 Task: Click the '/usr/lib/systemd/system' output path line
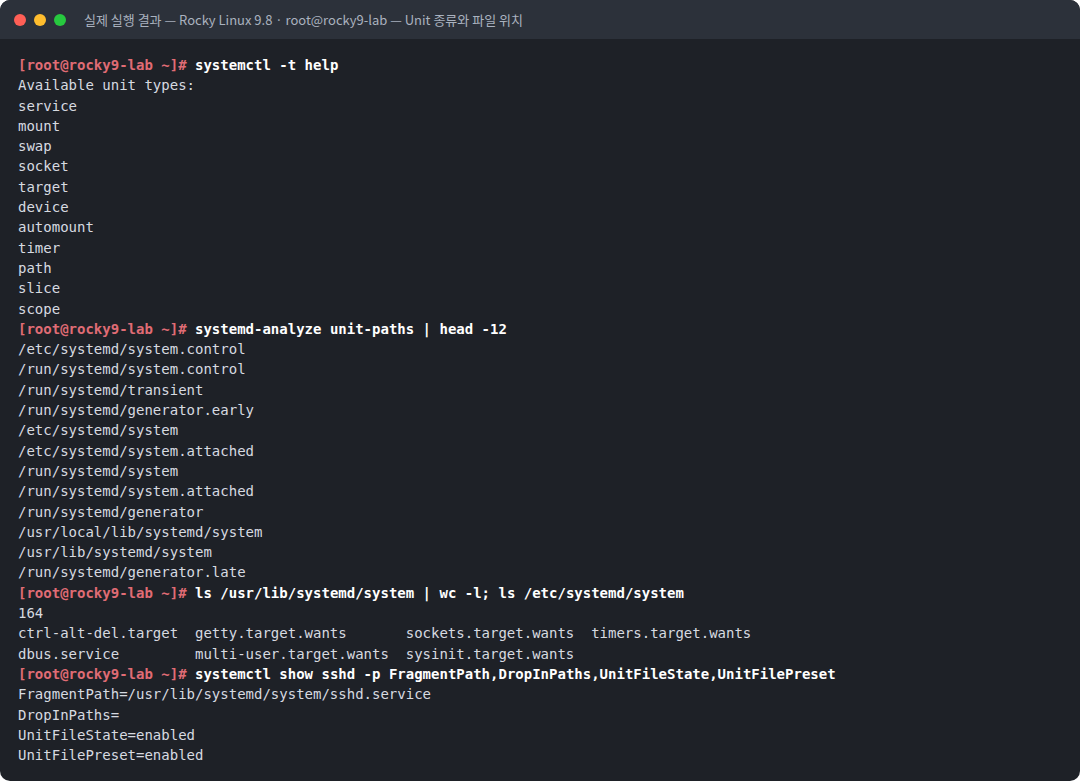[x=115, y=552]
